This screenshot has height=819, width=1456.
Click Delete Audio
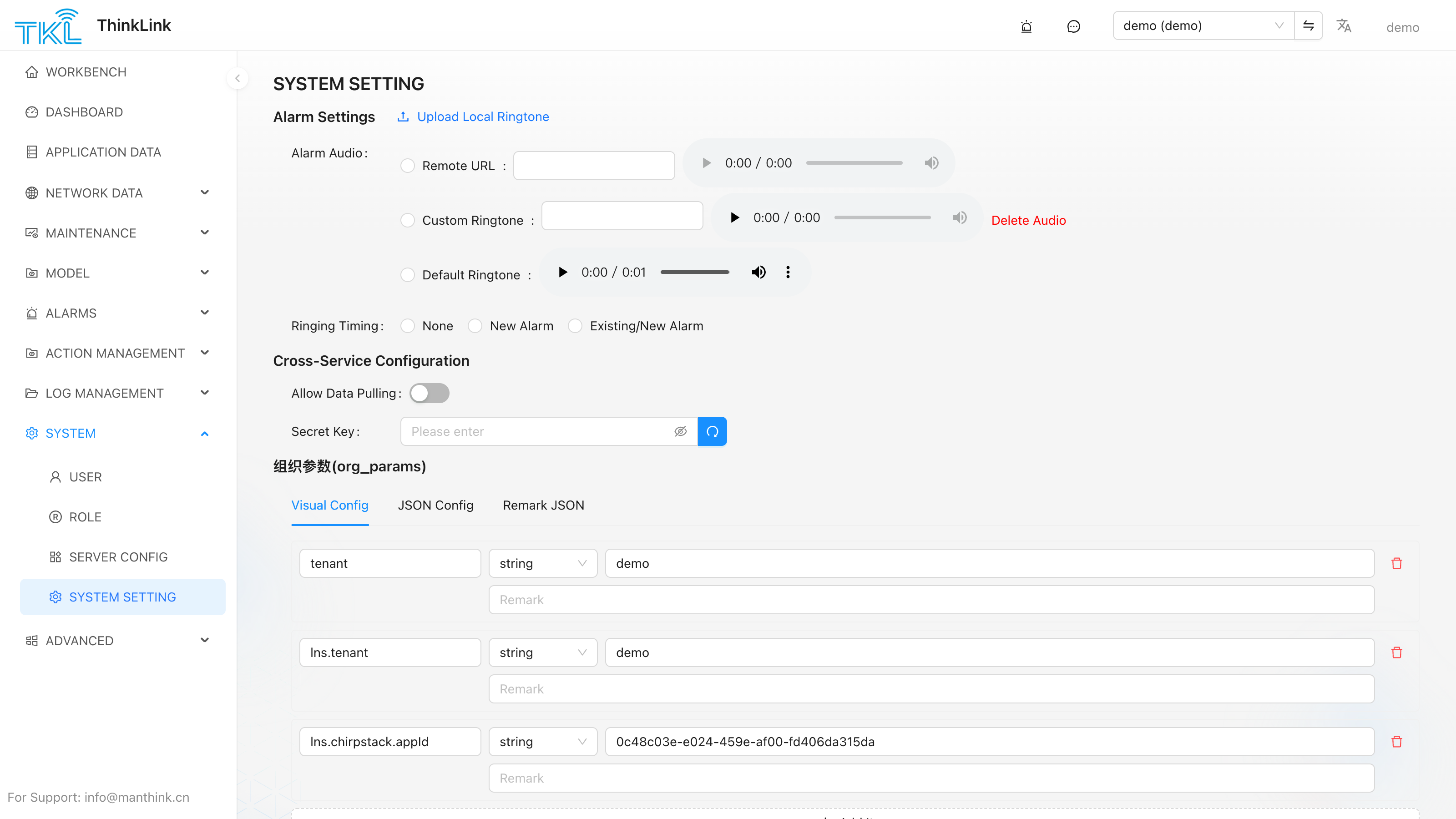(x=1029, y=220)
